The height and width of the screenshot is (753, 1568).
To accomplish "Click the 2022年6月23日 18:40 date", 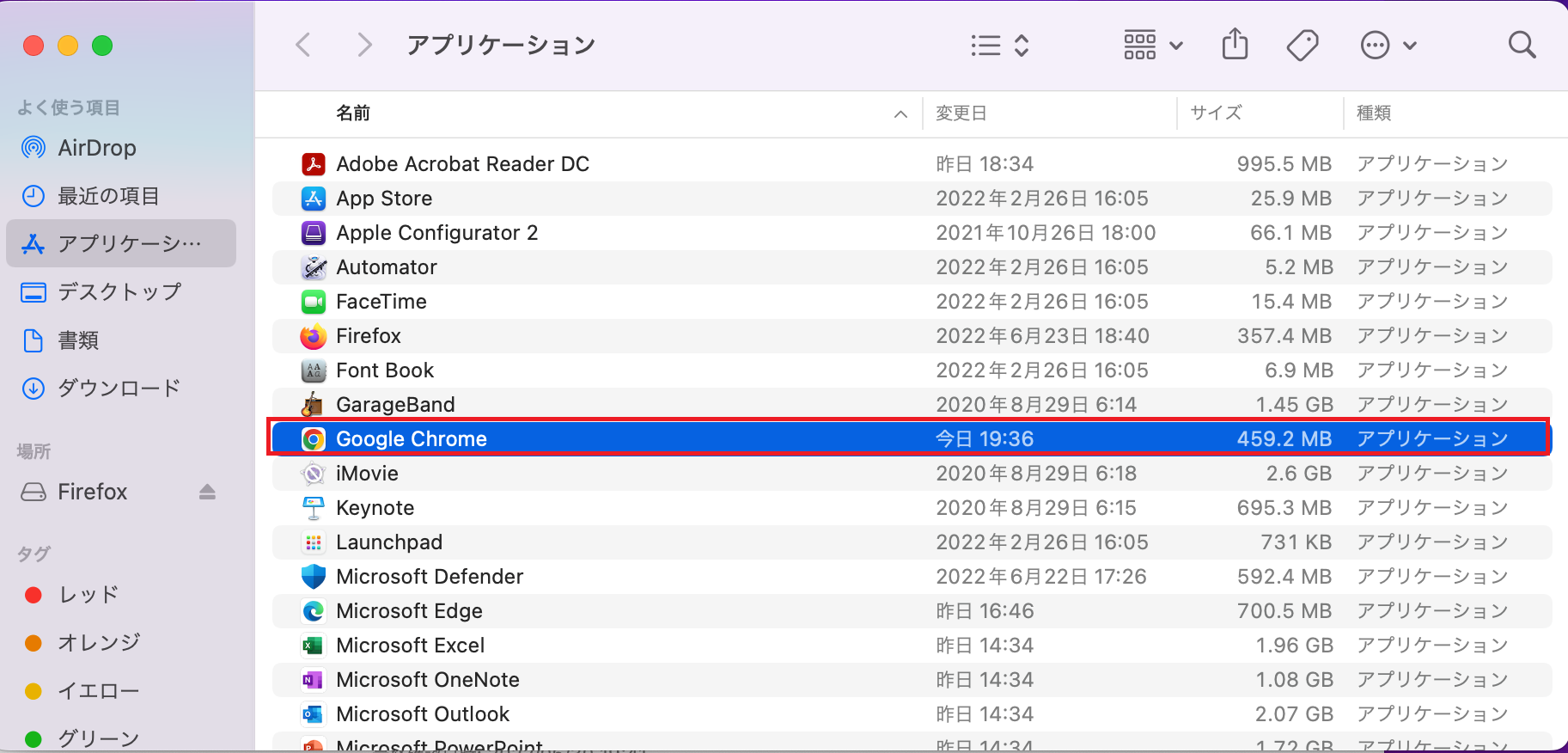I will point(1043,336).
